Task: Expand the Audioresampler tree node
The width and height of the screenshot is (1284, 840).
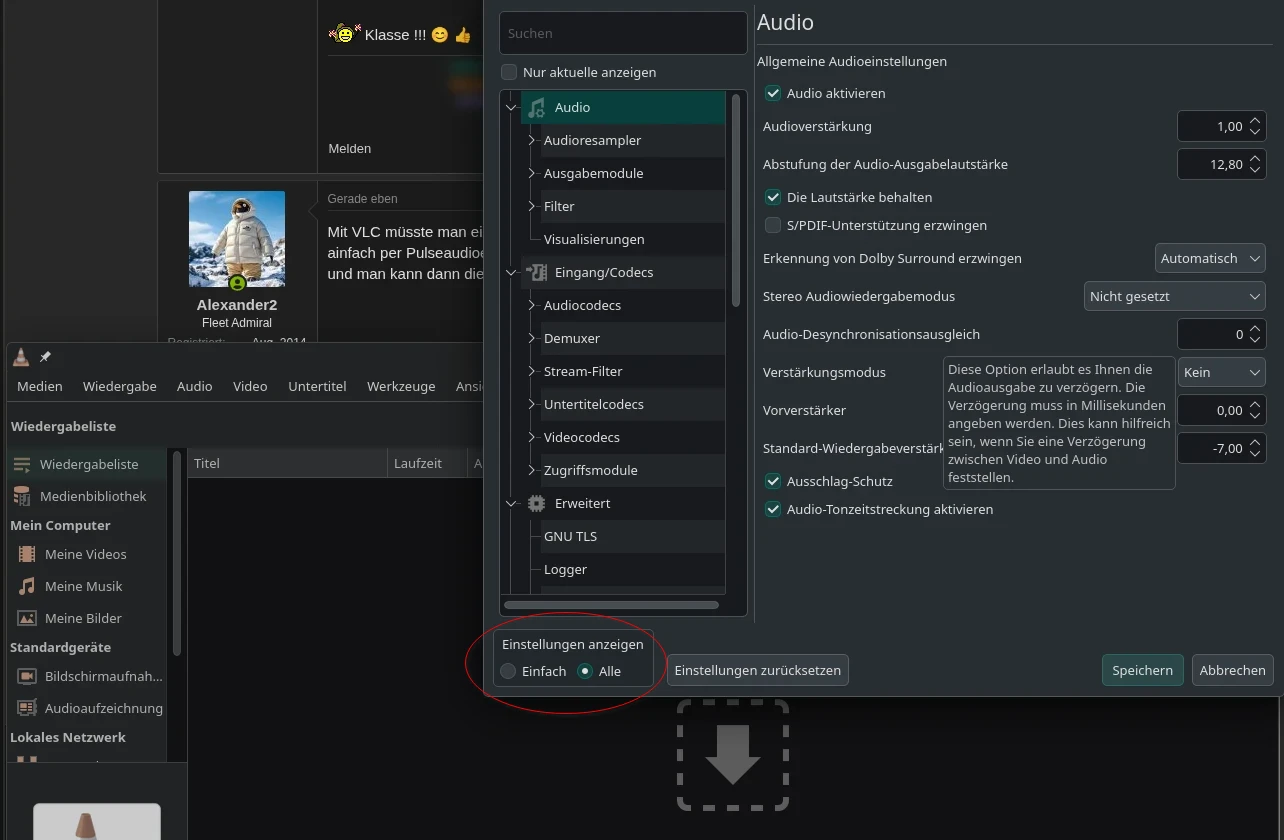Action: click(533, 140)
